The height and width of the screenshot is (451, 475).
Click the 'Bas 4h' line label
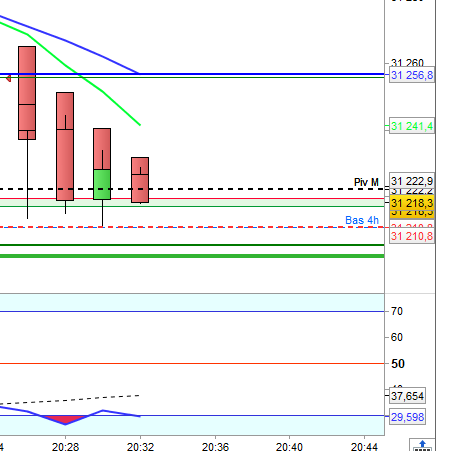tap(362, 220)
